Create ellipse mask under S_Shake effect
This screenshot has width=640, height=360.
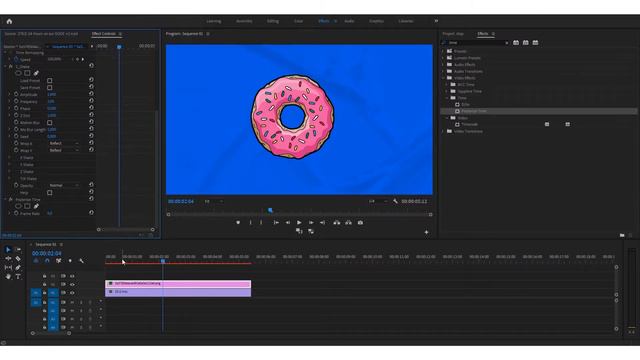18,73
